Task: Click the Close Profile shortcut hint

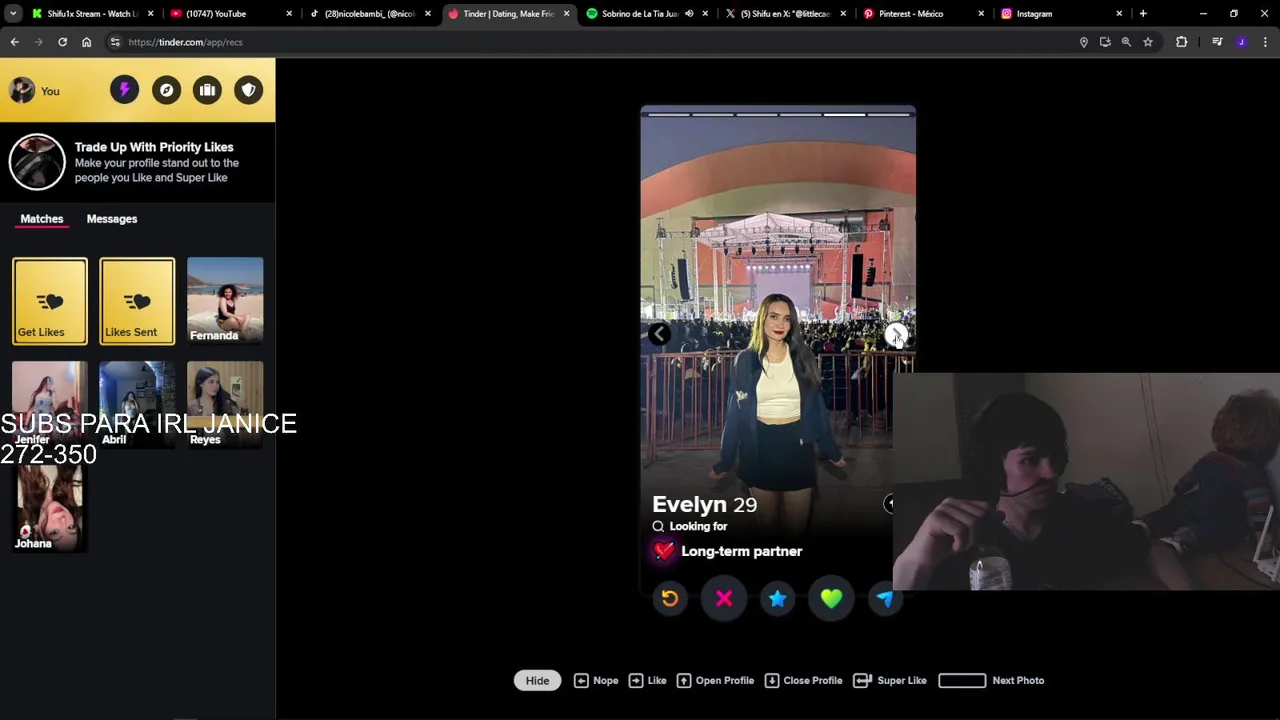Action: (804, 680)
